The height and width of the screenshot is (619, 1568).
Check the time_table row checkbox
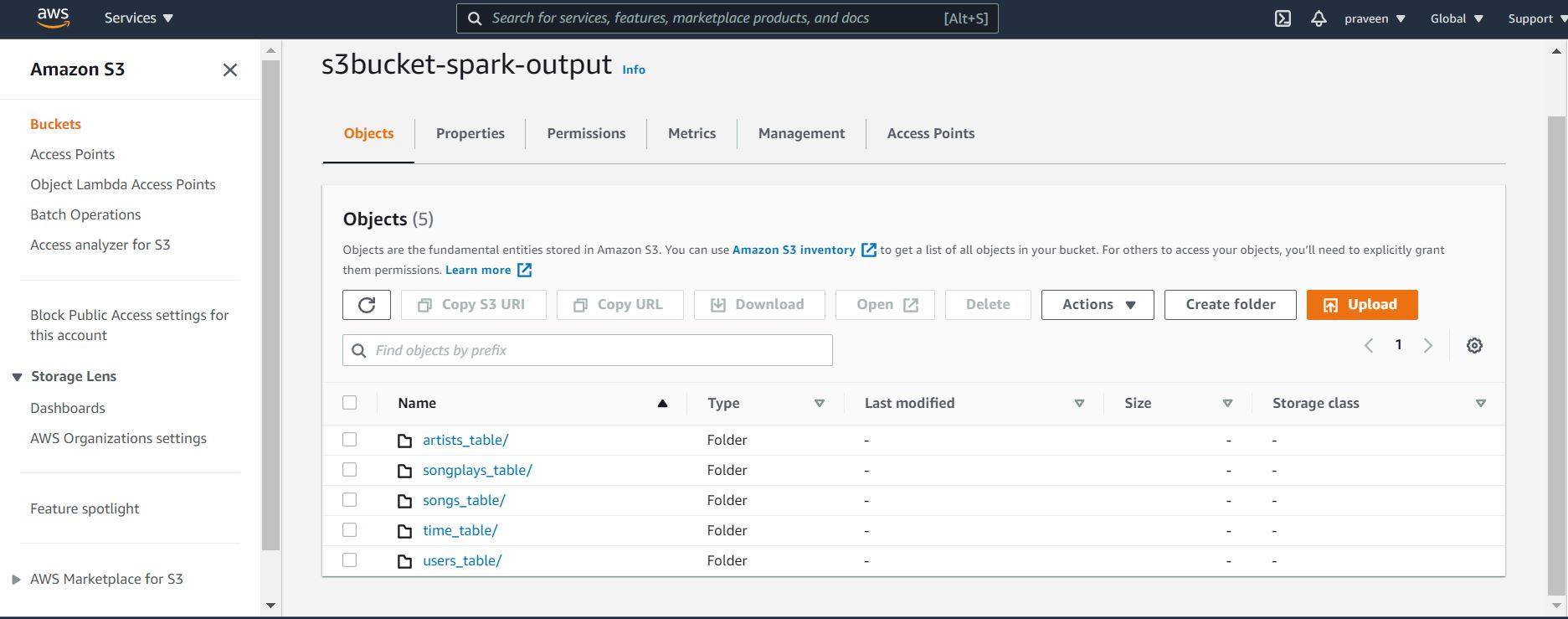350,530
